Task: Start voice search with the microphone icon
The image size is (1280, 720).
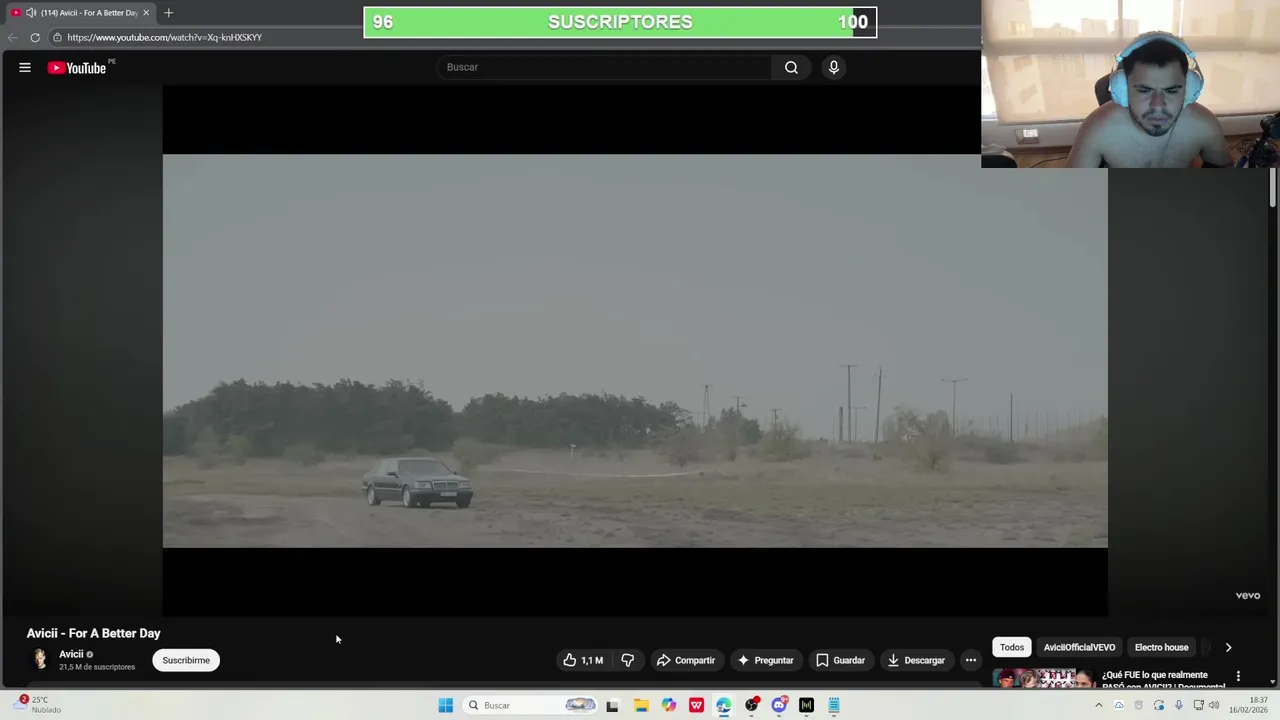Action: coord(834,67)
